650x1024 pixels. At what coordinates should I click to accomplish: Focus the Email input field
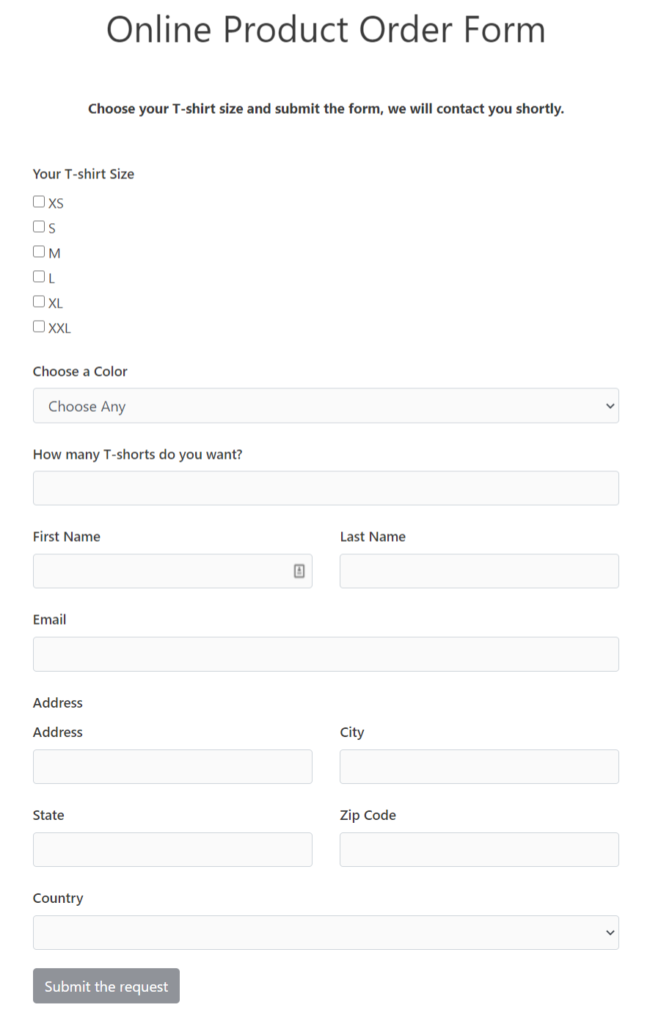(325, 653)
